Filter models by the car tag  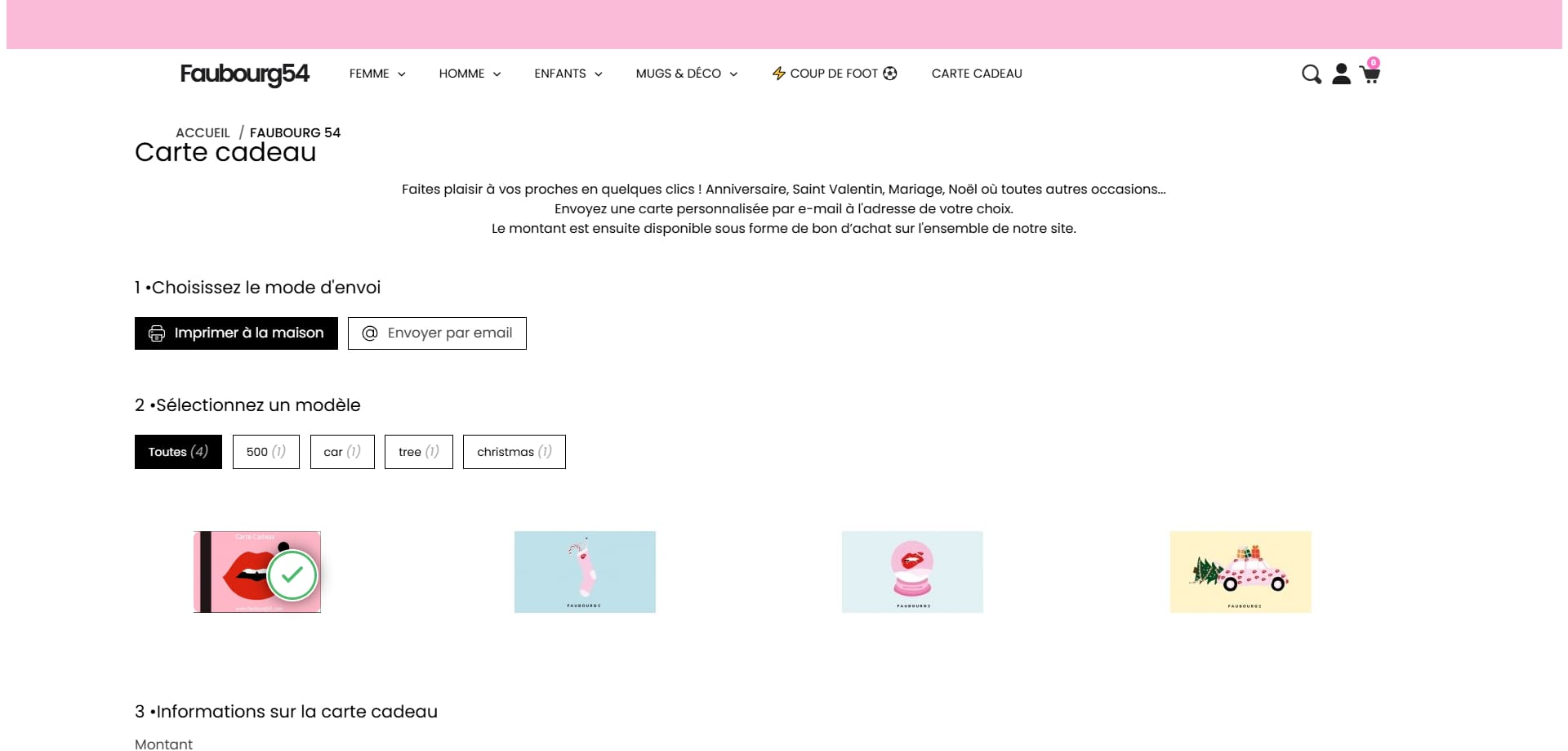coord(342,452)
